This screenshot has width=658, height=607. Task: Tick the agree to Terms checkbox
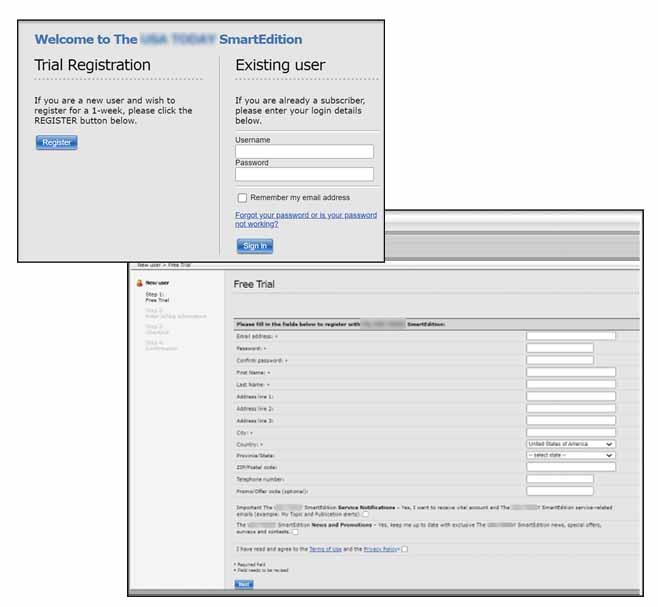click(x=405, y=549)
